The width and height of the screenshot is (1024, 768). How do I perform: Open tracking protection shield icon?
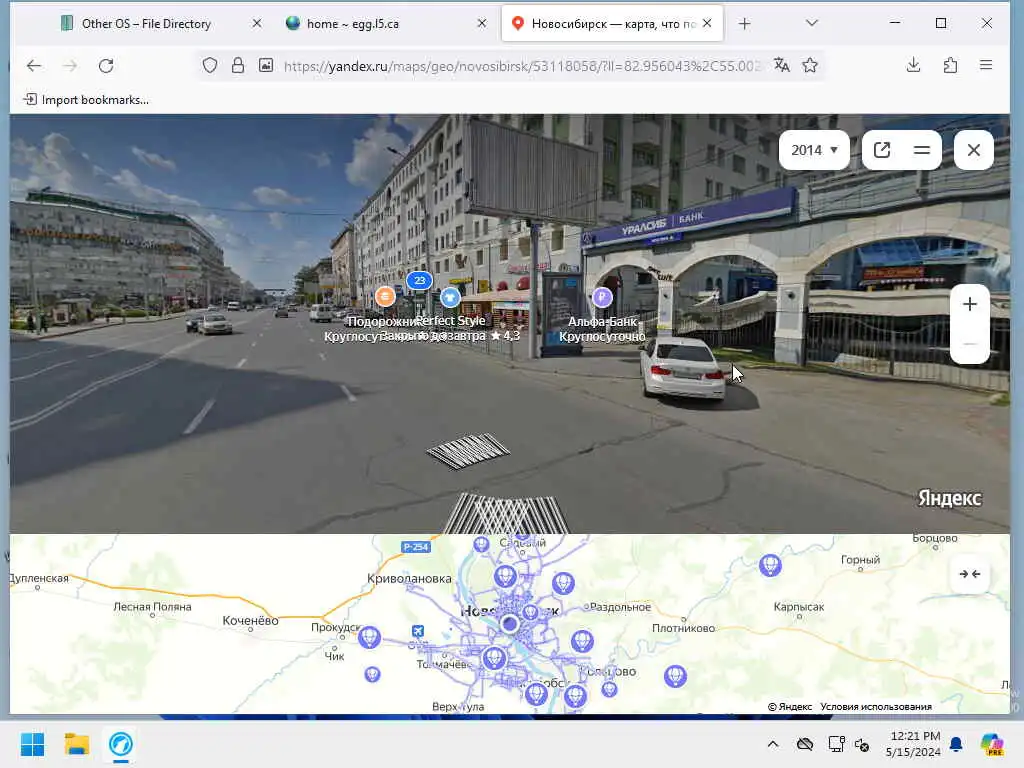210,65
